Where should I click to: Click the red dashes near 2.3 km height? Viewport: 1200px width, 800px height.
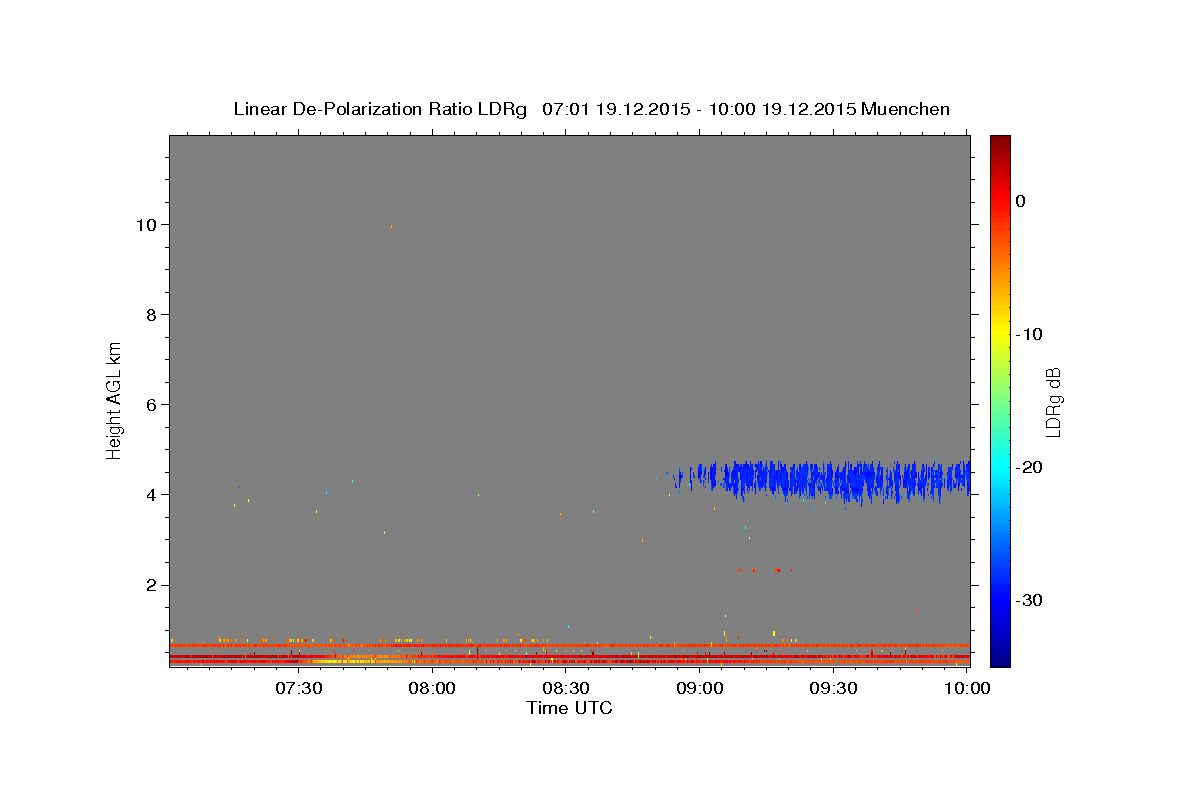point(765,570)
